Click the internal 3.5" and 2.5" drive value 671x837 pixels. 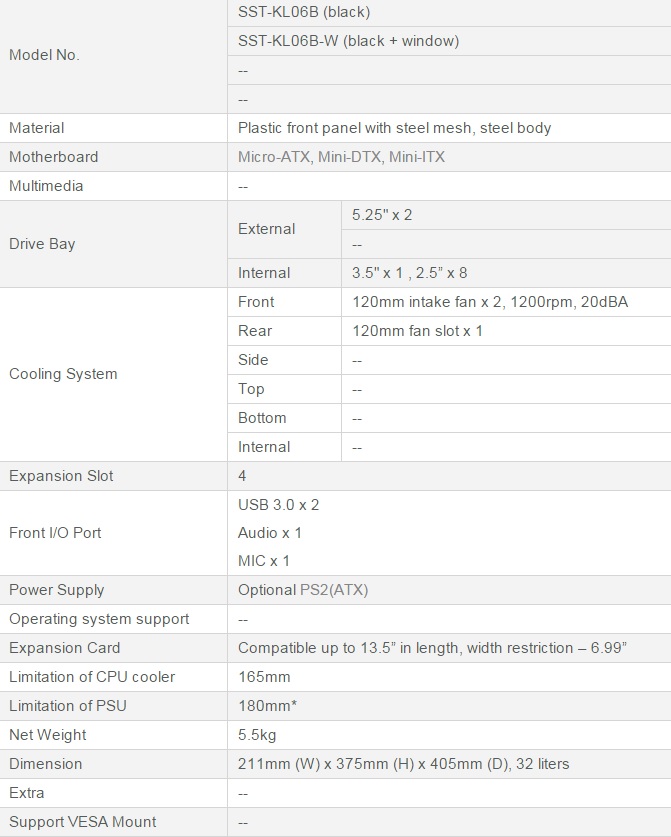click(410, 273)
